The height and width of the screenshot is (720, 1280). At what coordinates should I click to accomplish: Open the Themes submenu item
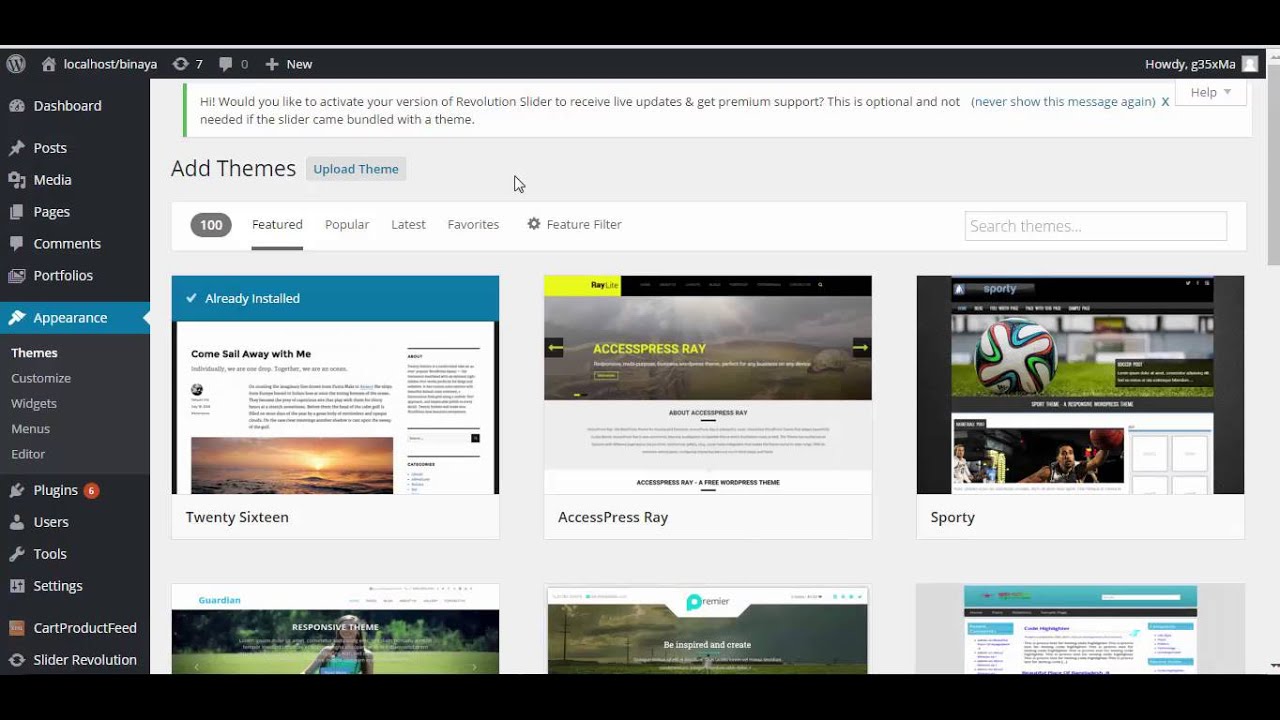[34, 353]
